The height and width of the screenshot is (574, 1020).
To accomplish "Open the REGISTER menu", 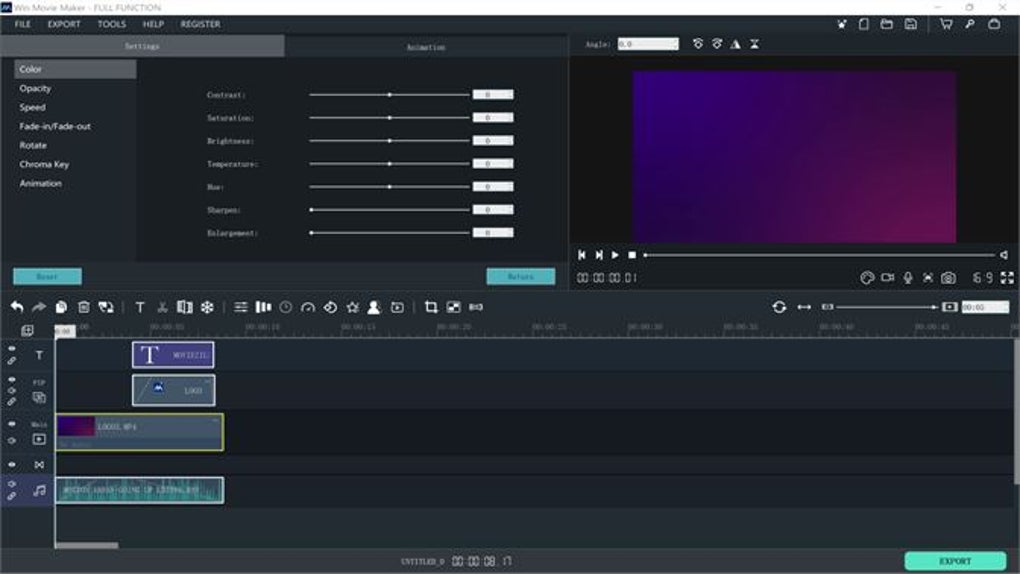I will coord(200,24).
